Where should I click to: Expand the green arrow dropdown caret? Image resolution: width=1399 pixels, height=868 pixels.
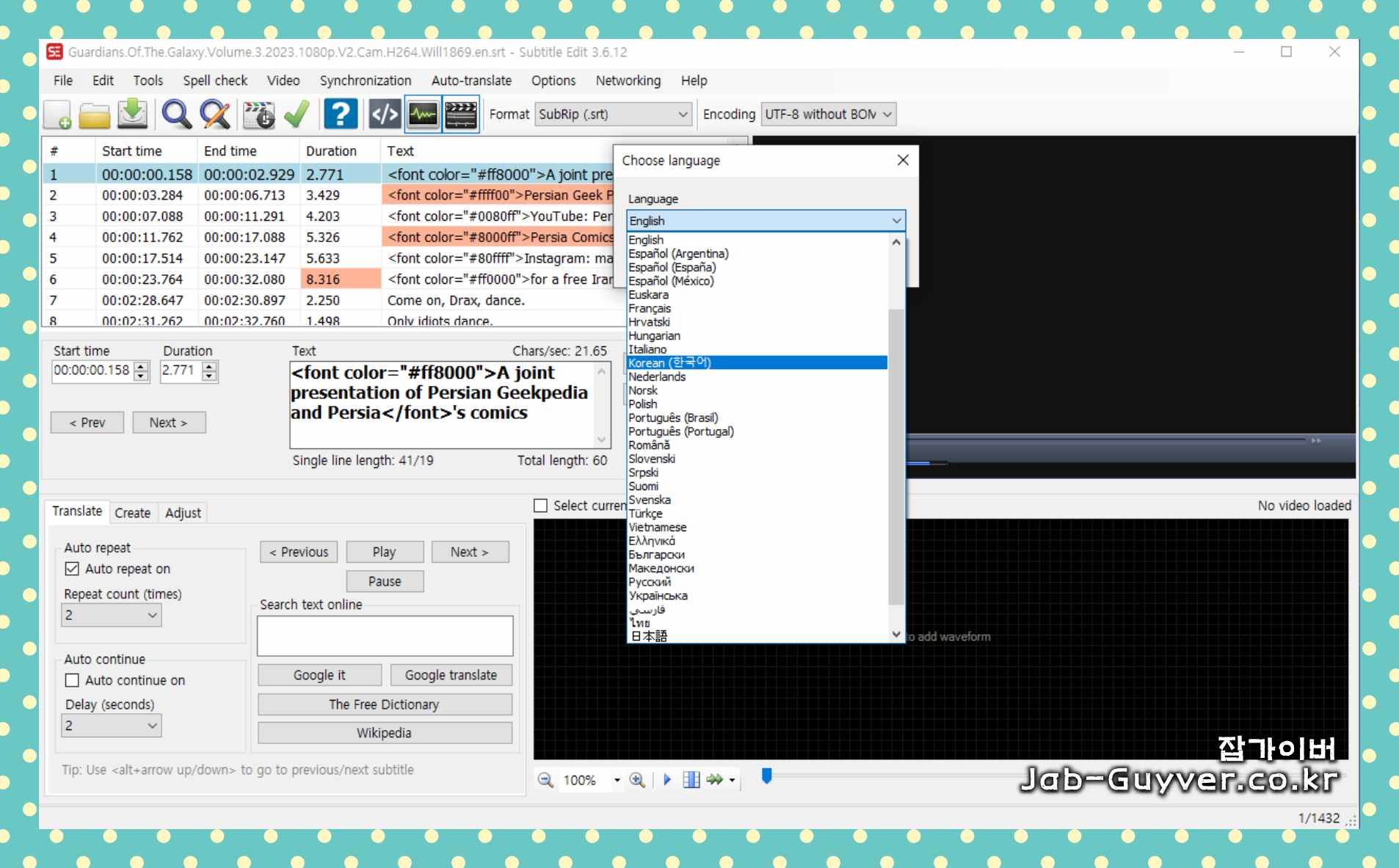[x=732, y=780]
